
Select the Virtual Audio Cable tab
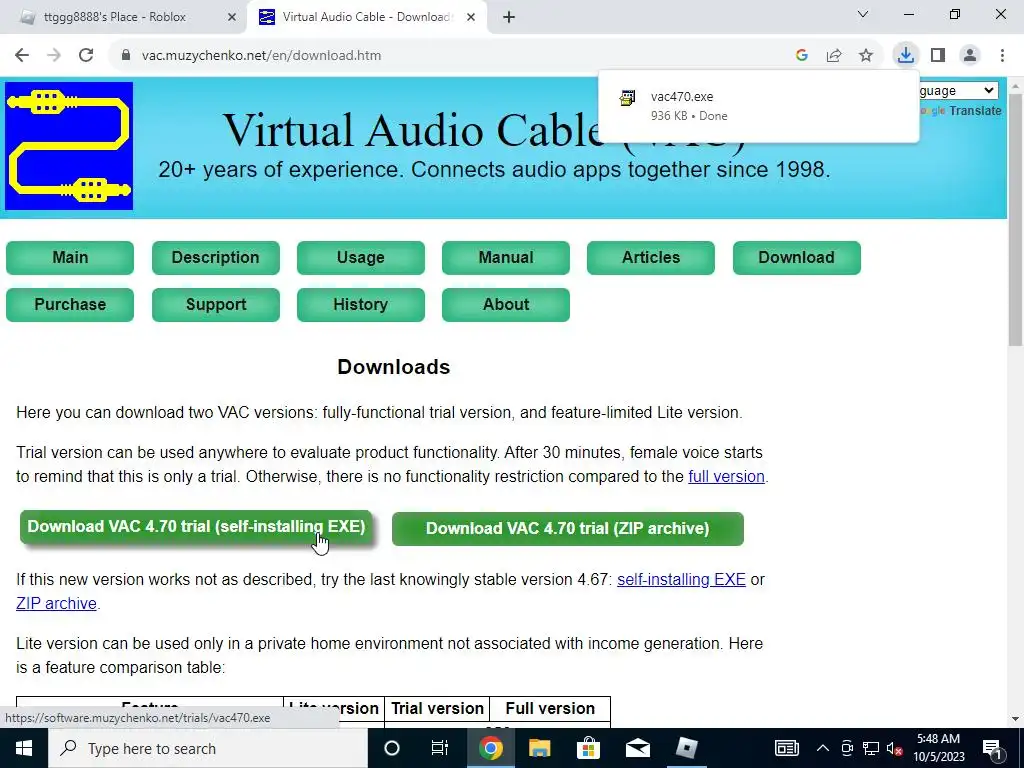(366, 17)
